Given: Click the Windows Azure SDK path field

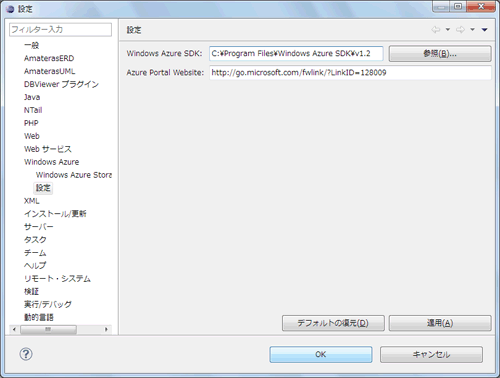Looking at the screenshot, I should (296, 54).
